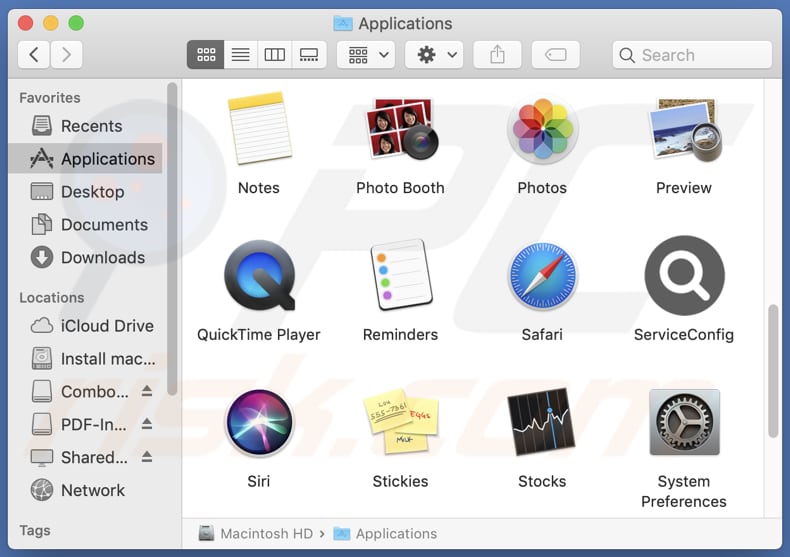Click the Siri app icon
The image size is (790, 557).
(259, 422)
